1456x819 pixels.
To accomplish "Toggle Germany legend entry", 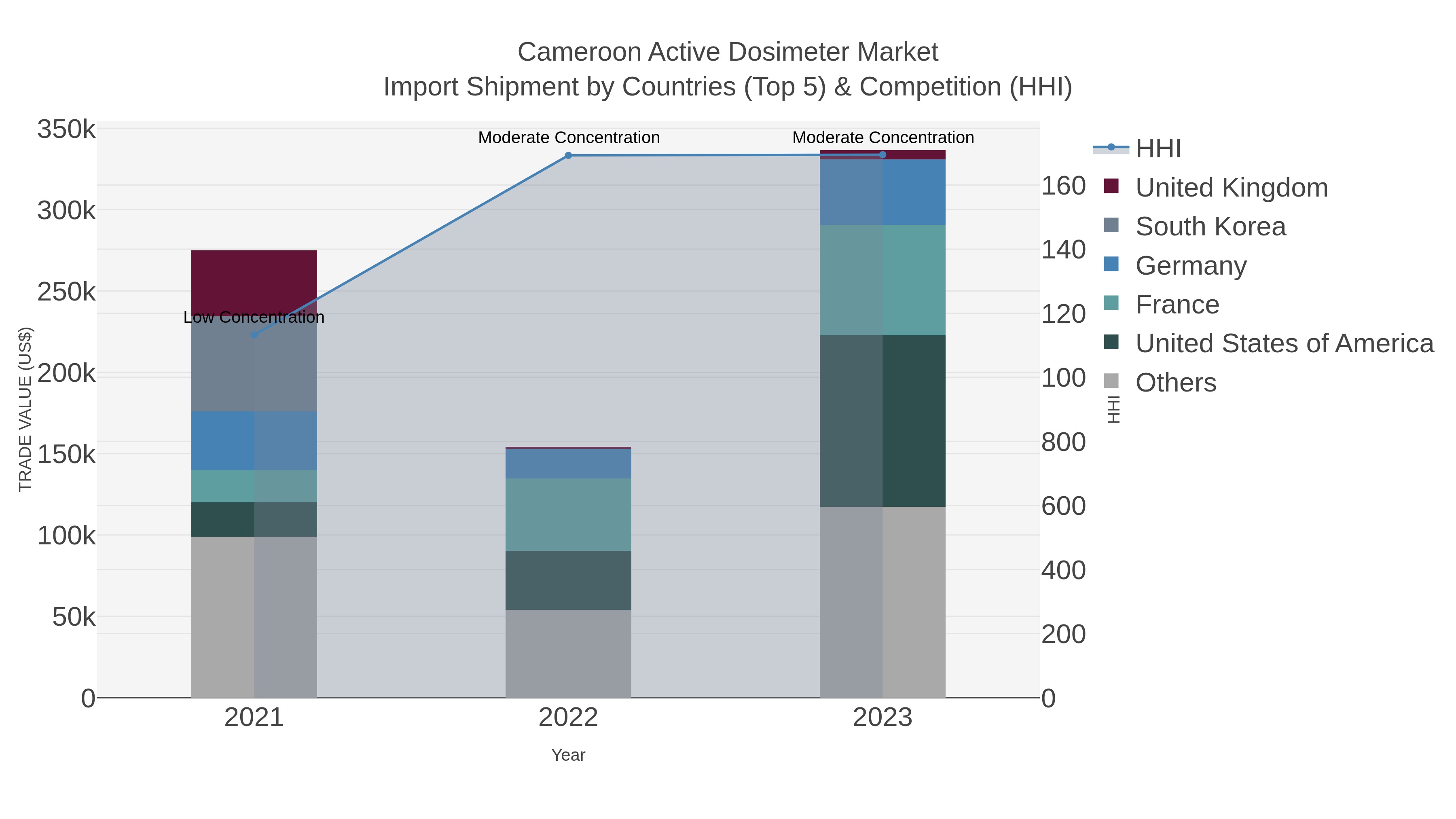I will [1175, 266].
